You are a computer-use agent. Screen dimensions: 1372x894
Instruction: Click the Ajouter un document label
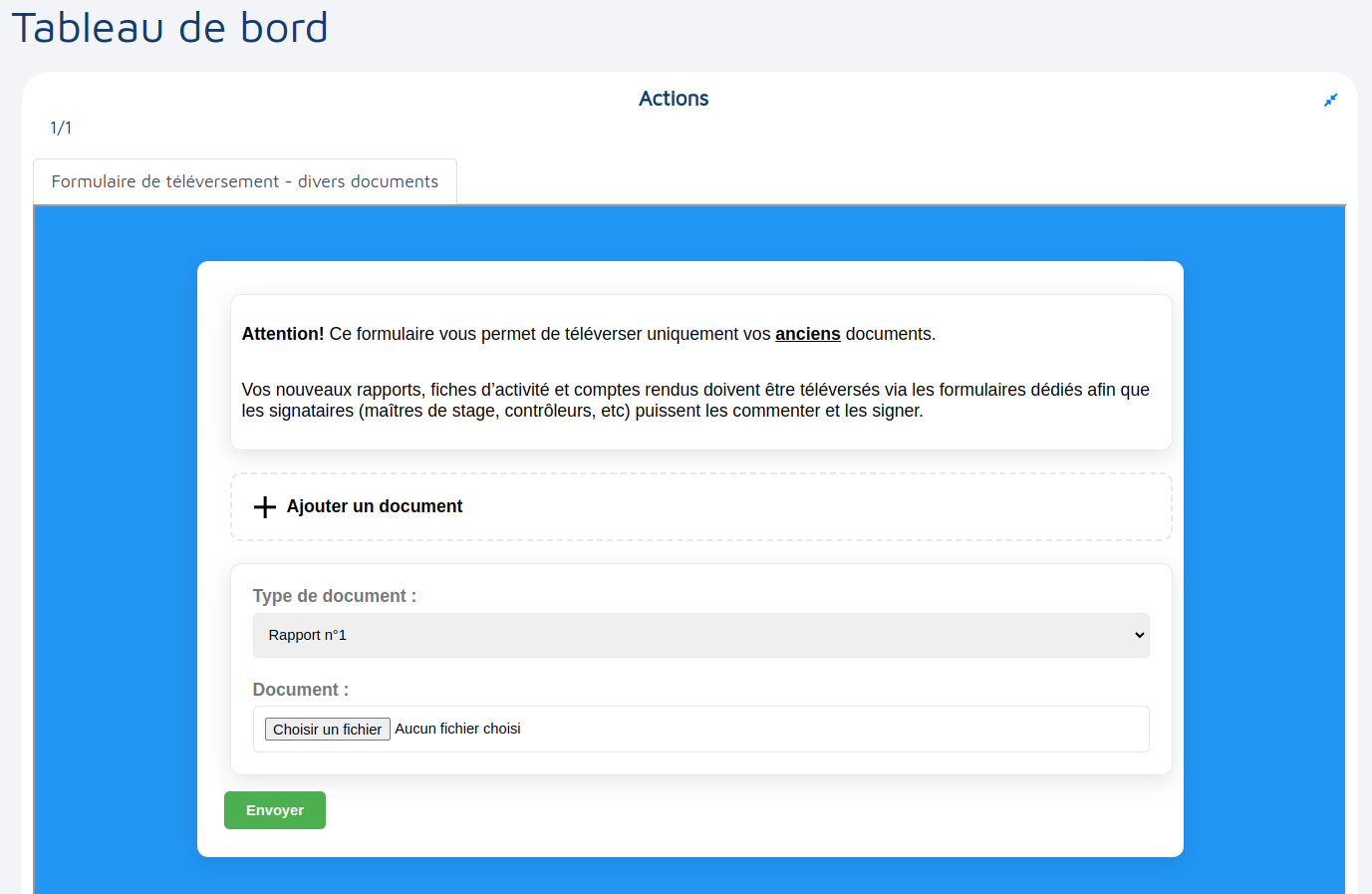click(375, 506)
